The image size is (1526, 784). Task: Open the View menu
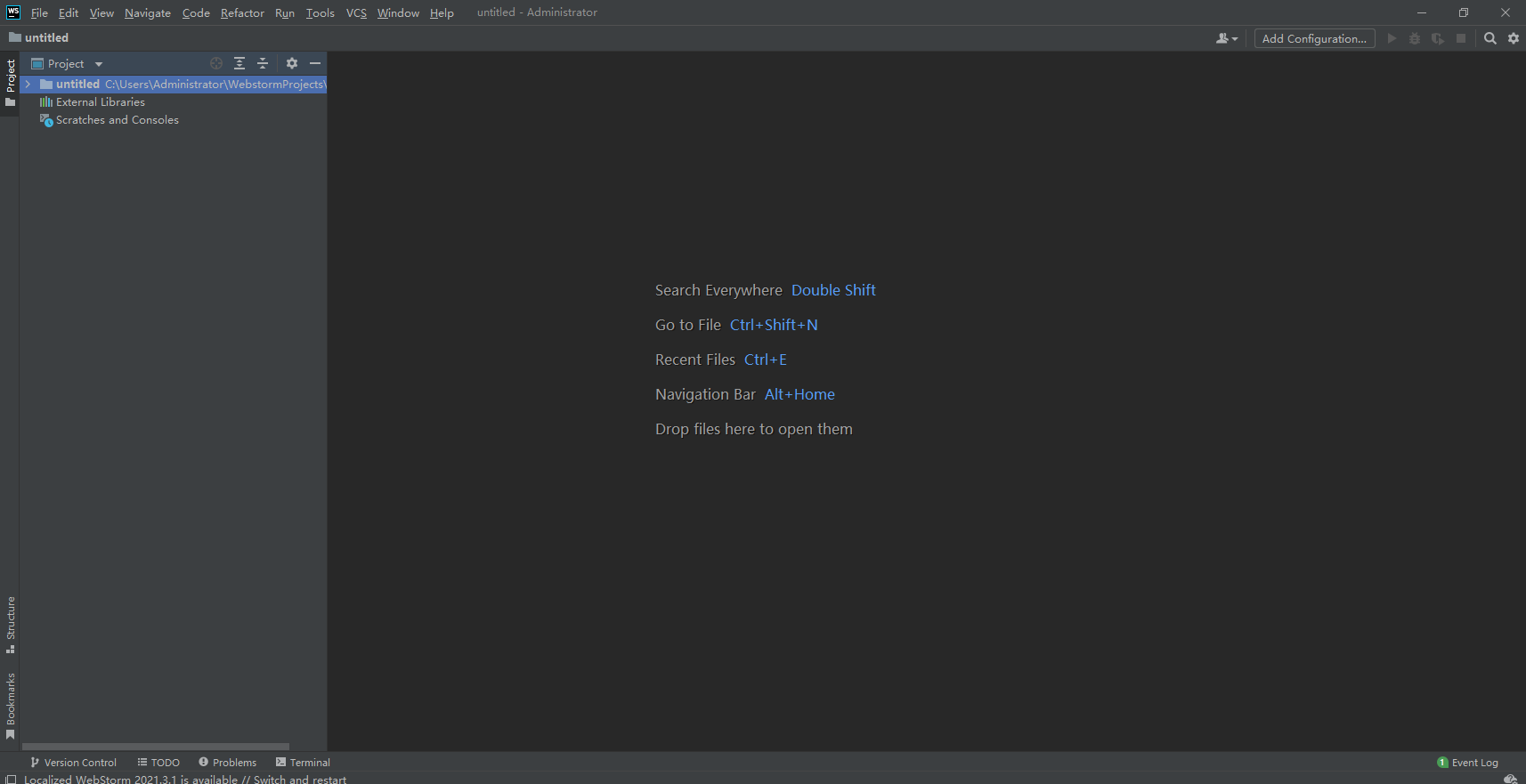point(101,12)
